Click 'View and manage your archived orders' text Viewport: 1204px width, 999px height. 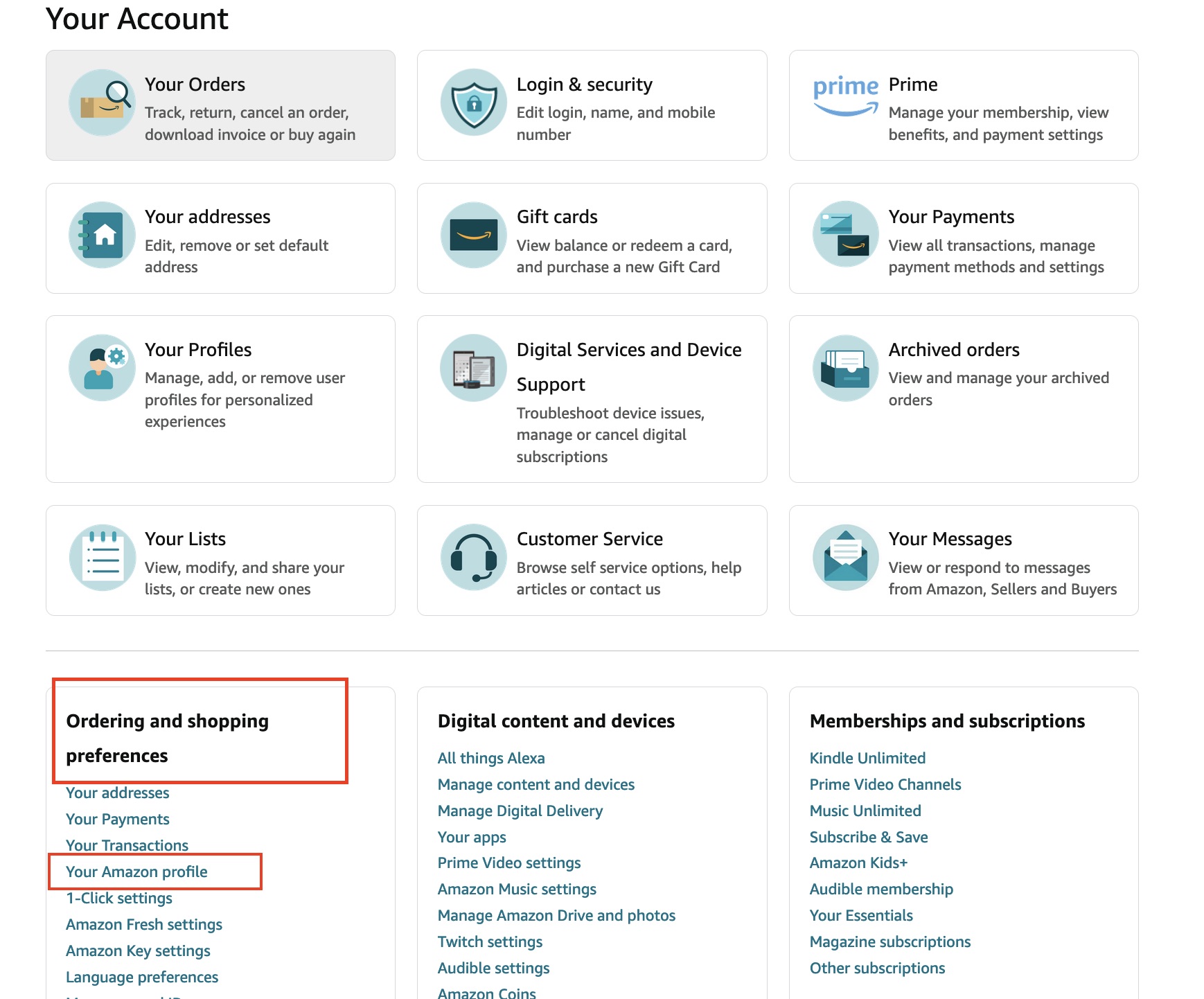[x=998, y=389]
